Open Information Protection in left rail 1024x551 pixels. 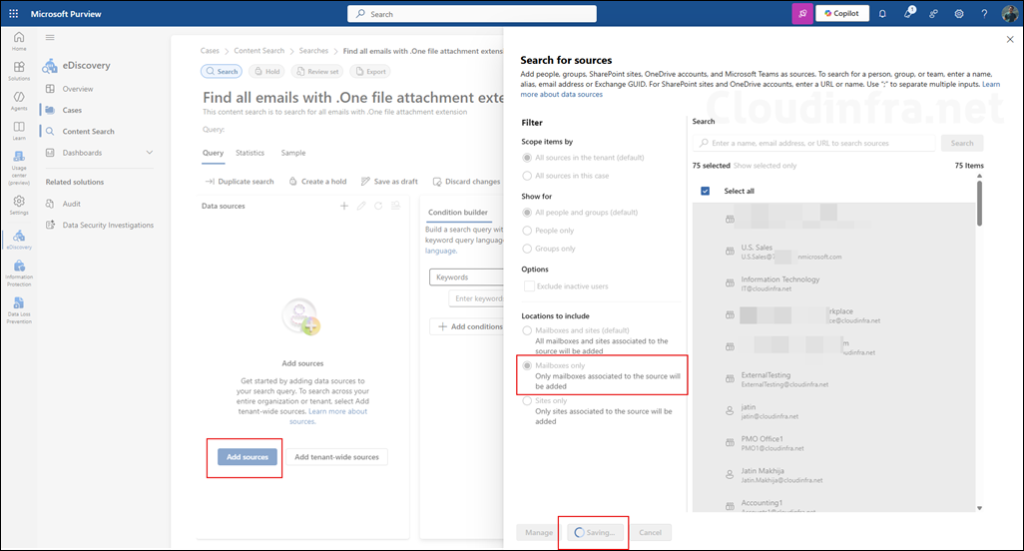19,273
